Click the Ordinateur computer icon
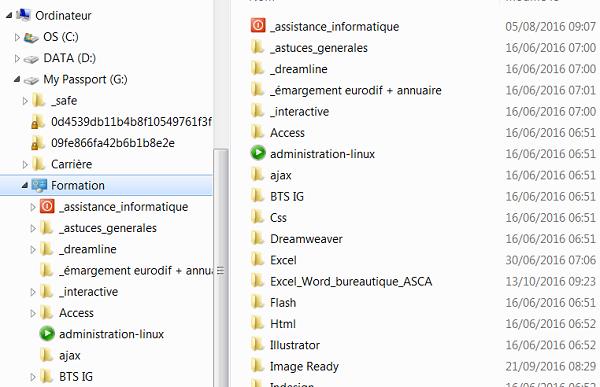 click(24, 15)
